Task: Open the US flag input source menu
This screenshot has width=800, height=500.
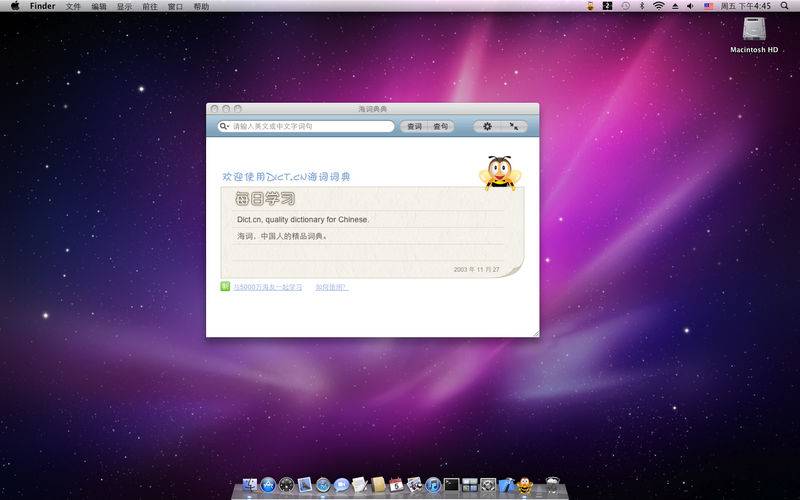Action: tap(709, 6)
